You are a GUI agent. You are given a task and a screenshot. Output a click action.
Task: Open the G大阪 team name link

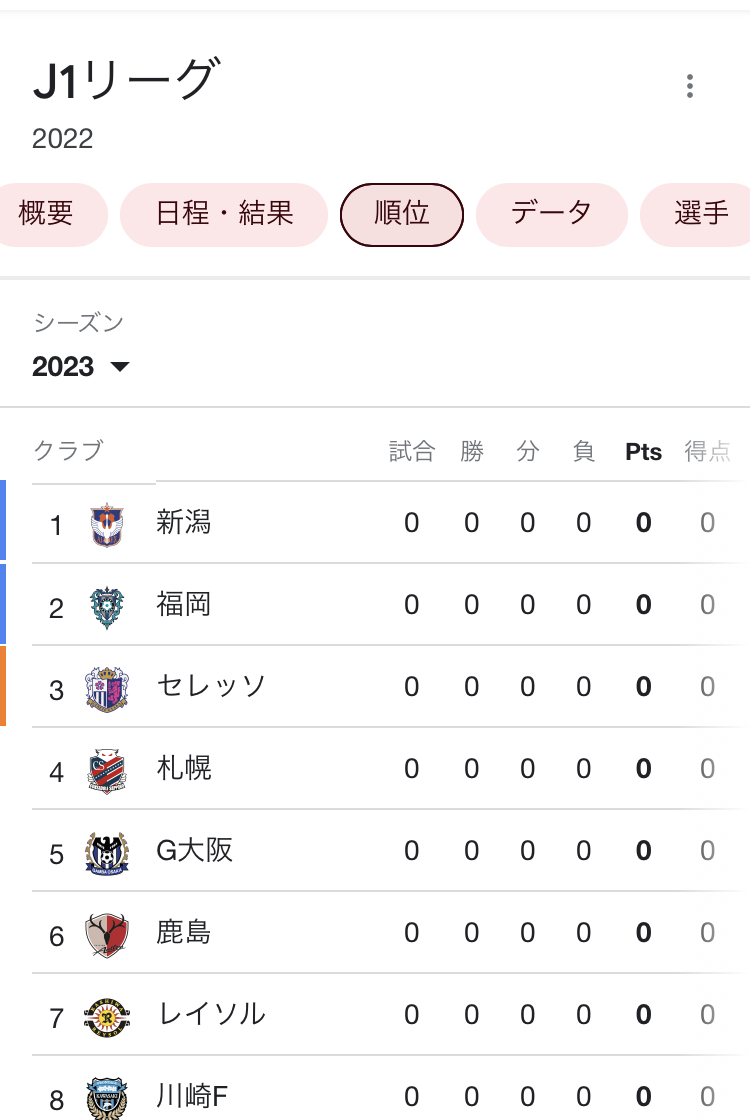point(194,850)
